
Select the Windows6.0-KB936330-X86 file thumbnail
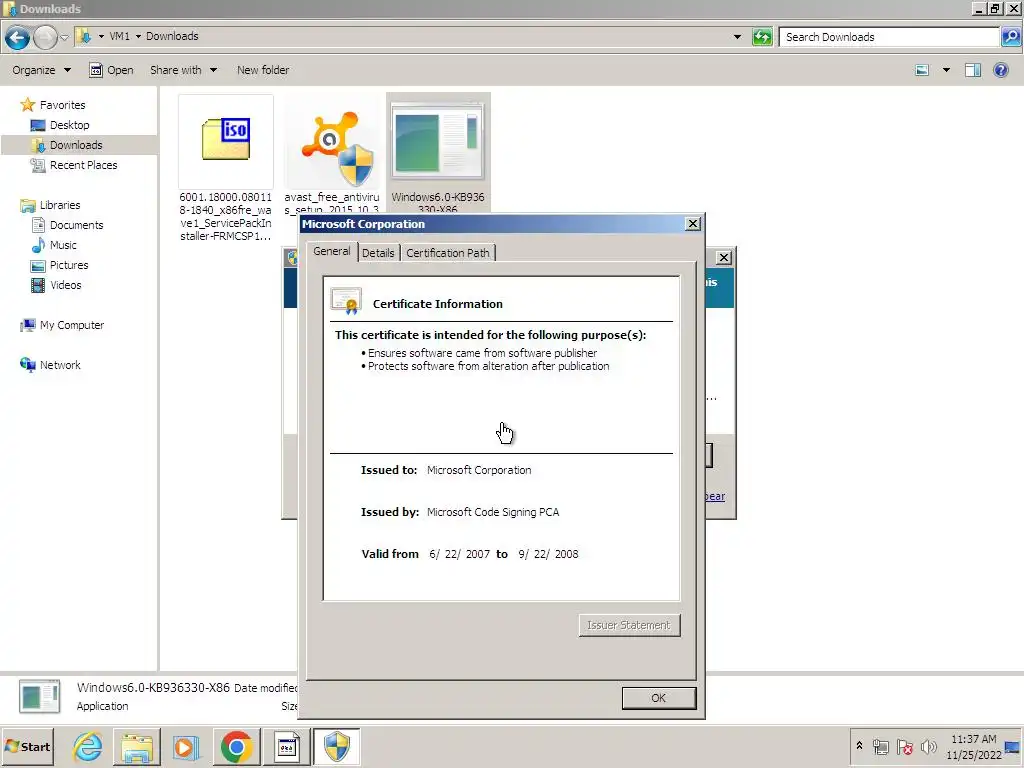(x=438, y=140)
